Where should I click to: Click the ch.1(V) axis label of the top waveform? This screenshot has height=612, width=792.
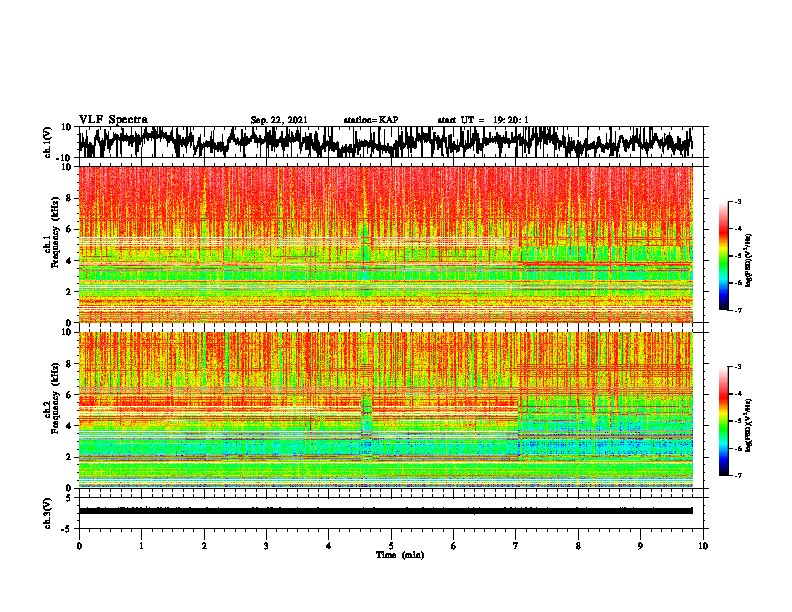[48, 142]
